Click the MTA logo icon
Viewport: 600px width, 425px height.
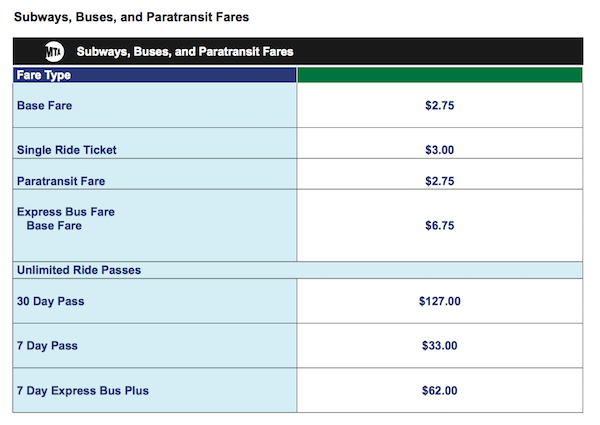tap(54, 51)
